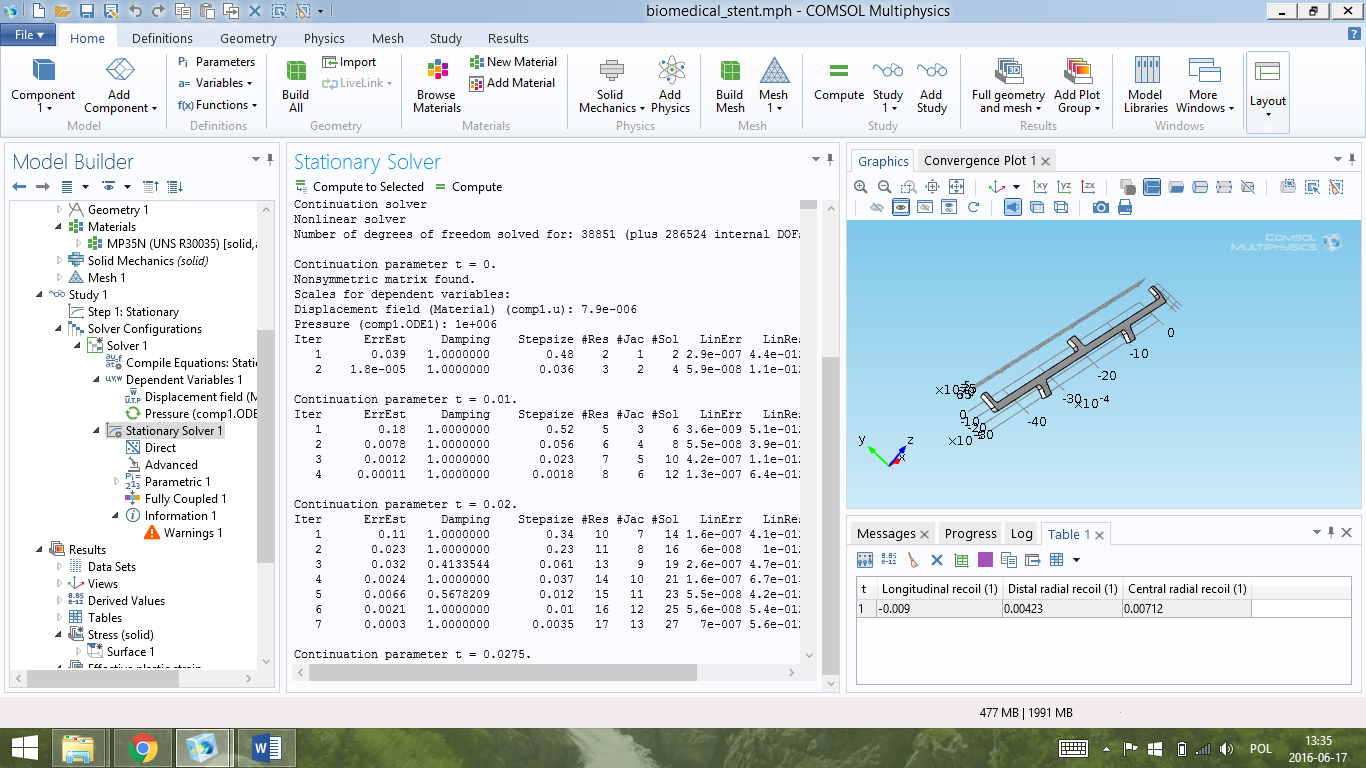Screen dimensions: 1366x768
Task: Click Build Mesh in the ribbon
Action: pyautogui.click(x=730, y=86)
